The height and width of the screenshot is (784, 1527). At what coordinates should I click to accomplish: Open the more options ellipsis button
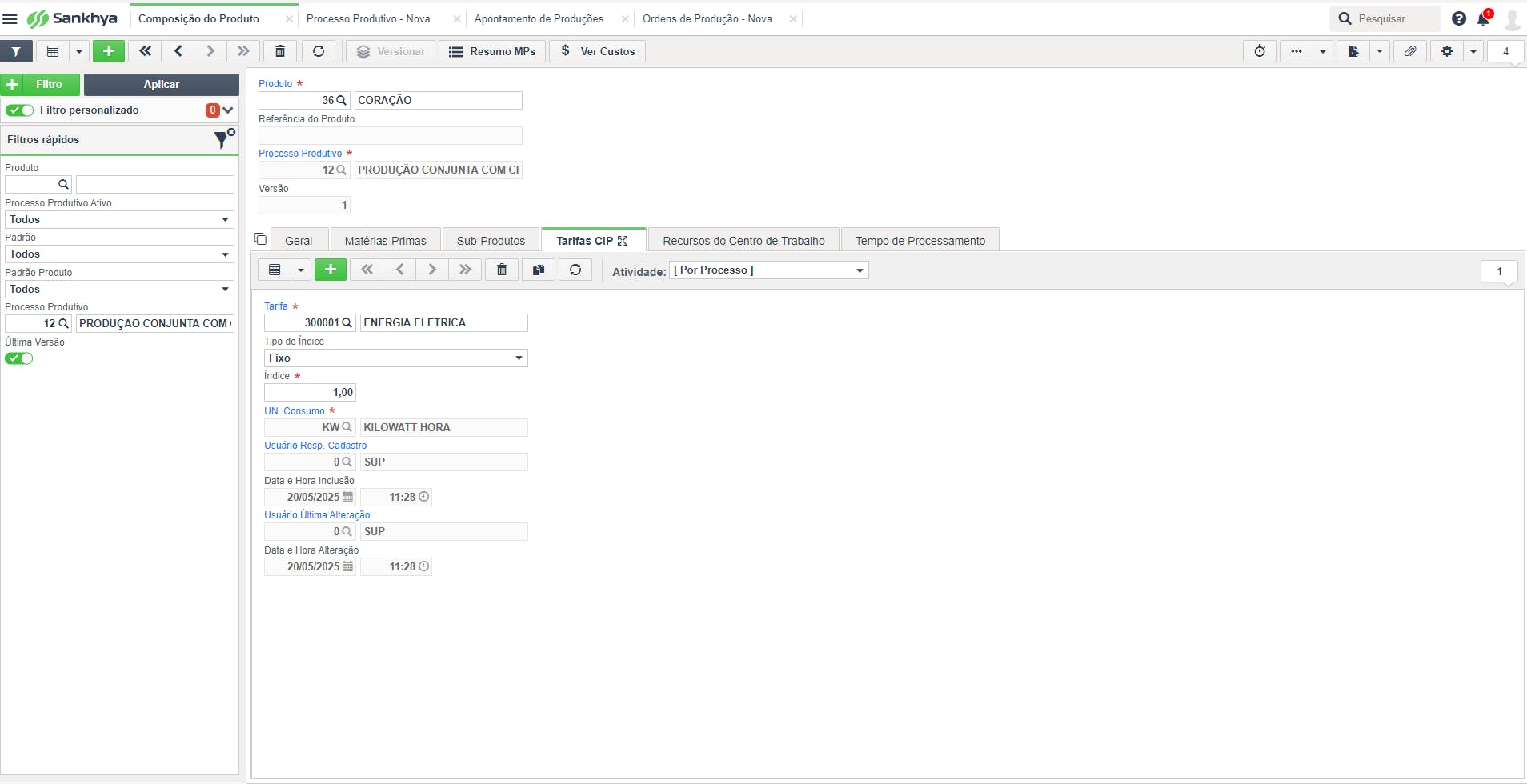click(1297, 51)
